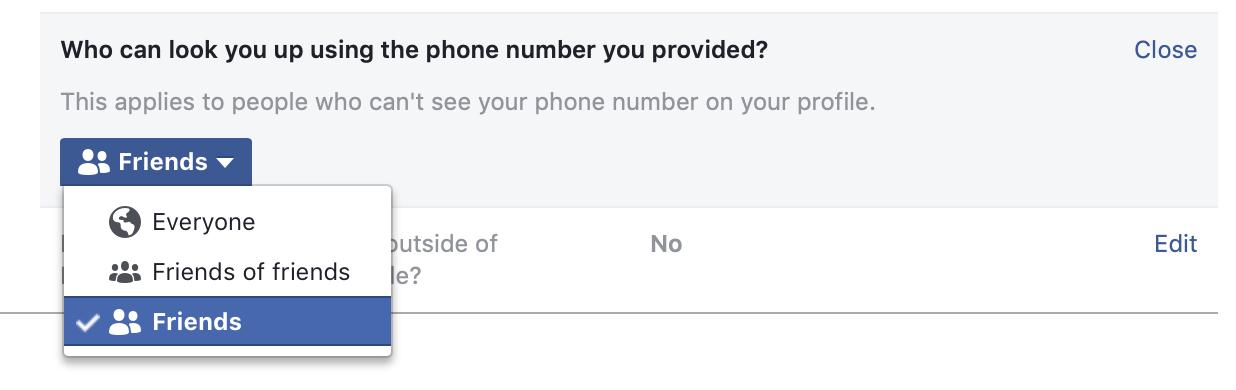Screen dimensions: 1236x390
Task: Close the phone number lookup setting
Action: pyautogui.click(x=1165, y=50)
